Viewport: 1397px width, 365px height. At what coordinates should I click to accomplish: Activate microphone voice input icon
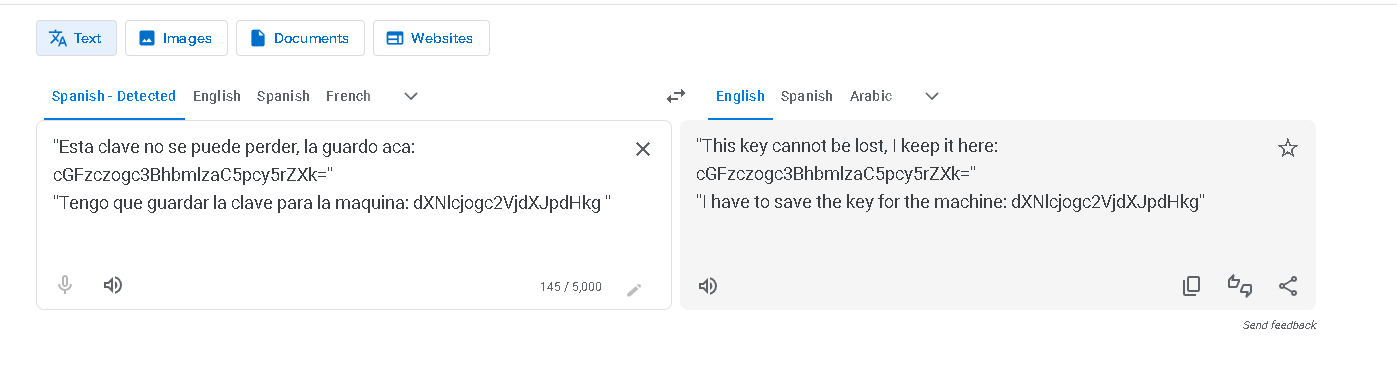65,285
